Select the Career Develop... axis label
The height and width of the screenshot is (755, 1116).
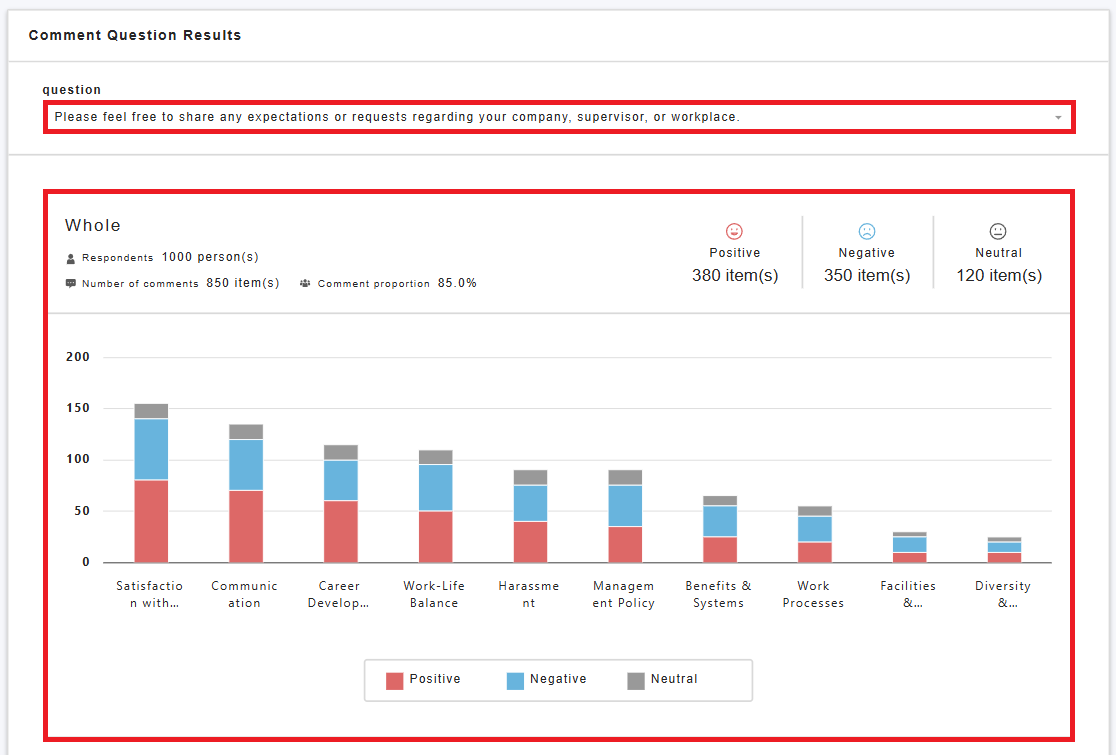click(339, 594)
